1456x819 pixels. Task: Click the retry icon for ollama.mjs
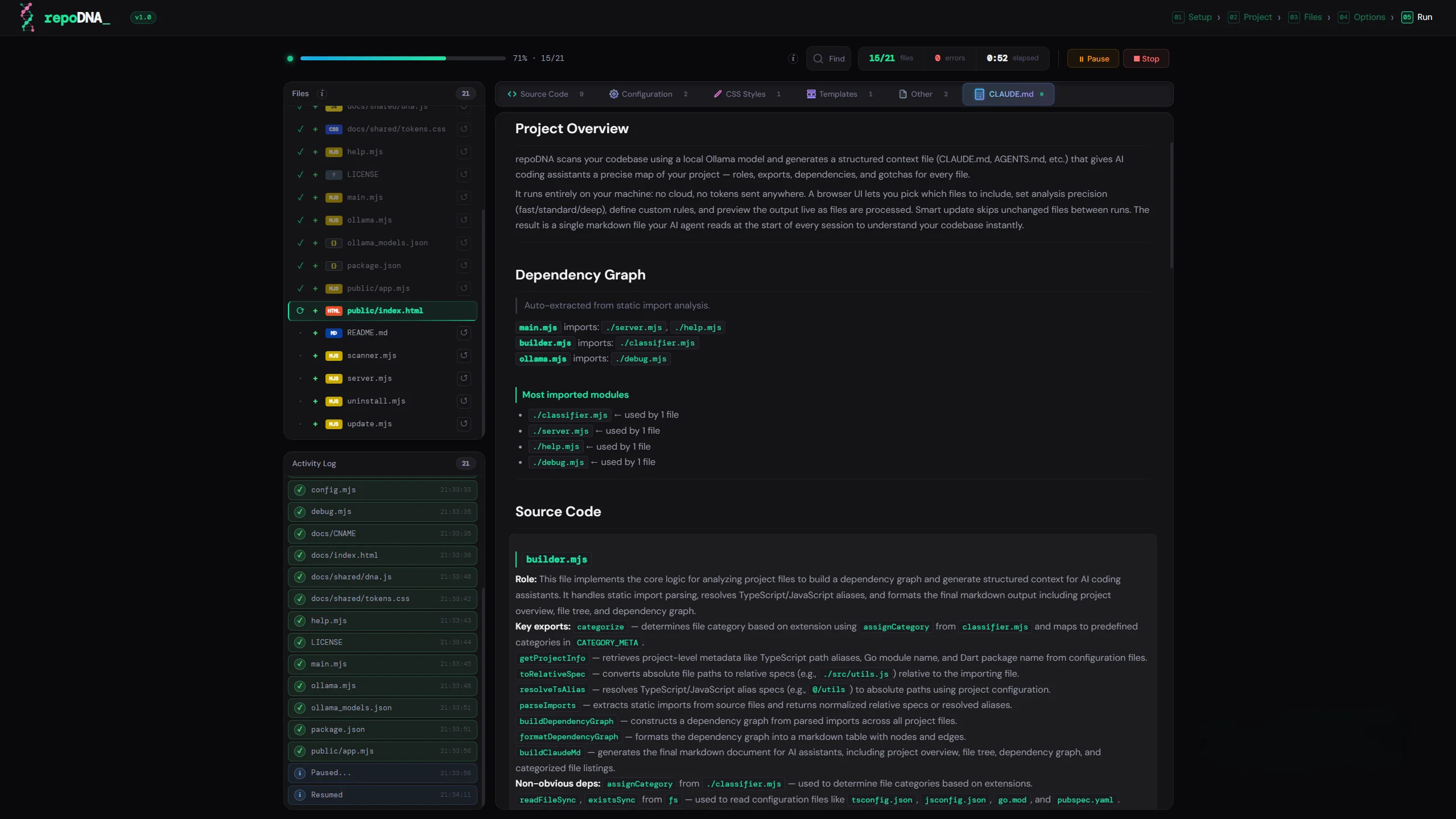click(x=464, y=220)
